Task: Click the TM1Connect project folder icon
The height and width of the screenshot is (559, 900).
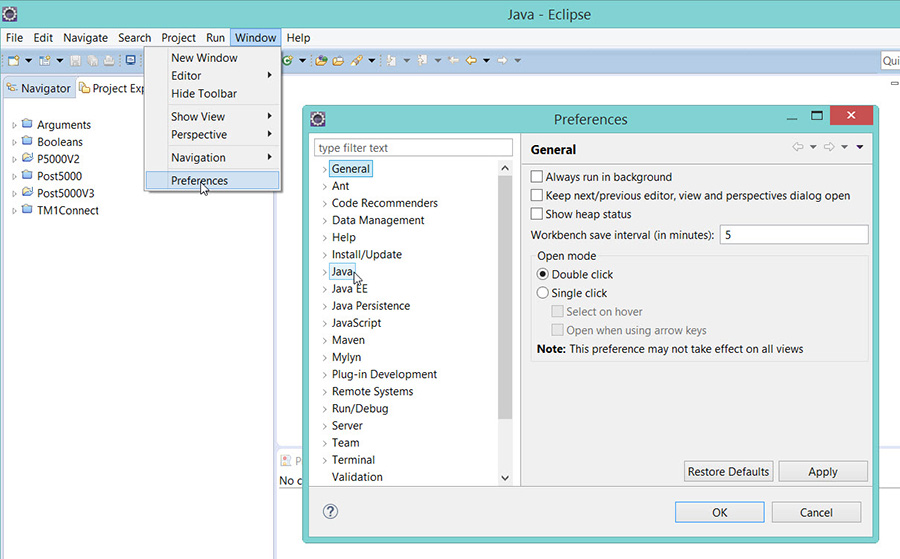Action: [27, 209]
